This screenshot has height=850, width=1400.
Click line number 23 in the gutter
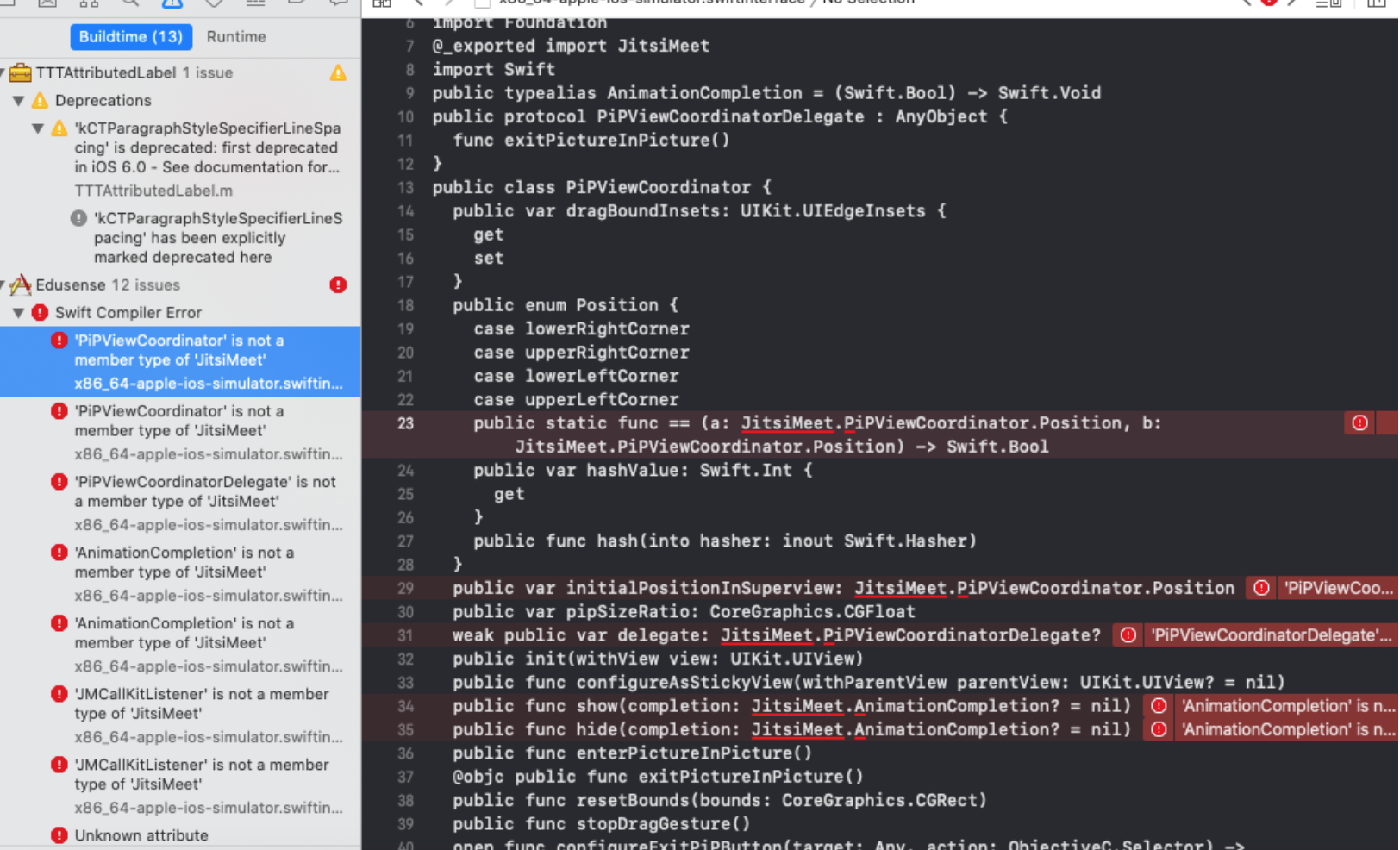pyautogui.click(x=405, y=423)
